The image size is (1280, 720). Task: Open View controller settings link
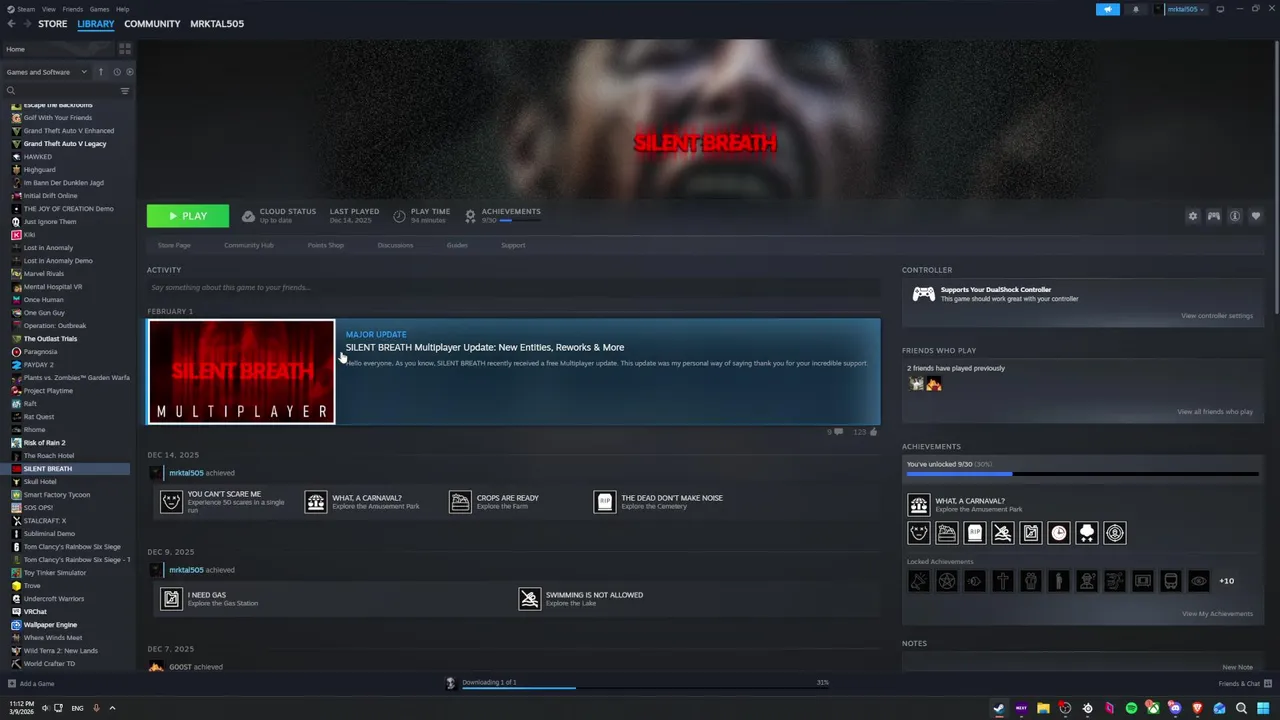pyautogui.click(x=1217, y=316)
